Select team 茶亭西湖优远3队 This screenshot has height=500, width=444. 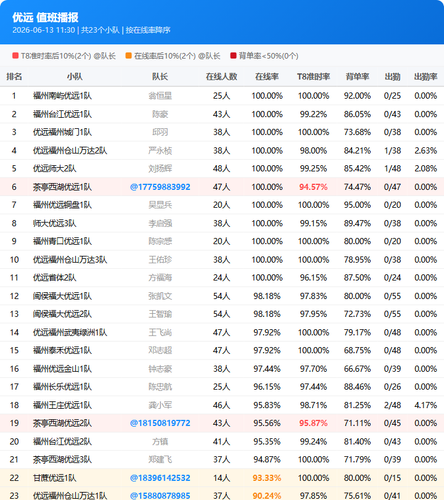(x=62, y=459)
